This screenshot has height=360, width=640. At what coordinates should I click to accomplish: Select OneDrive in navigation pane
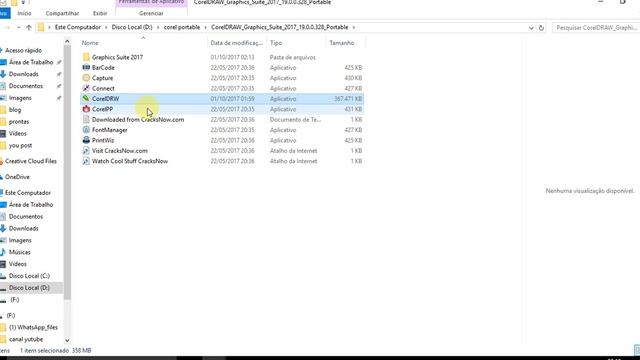17,177
